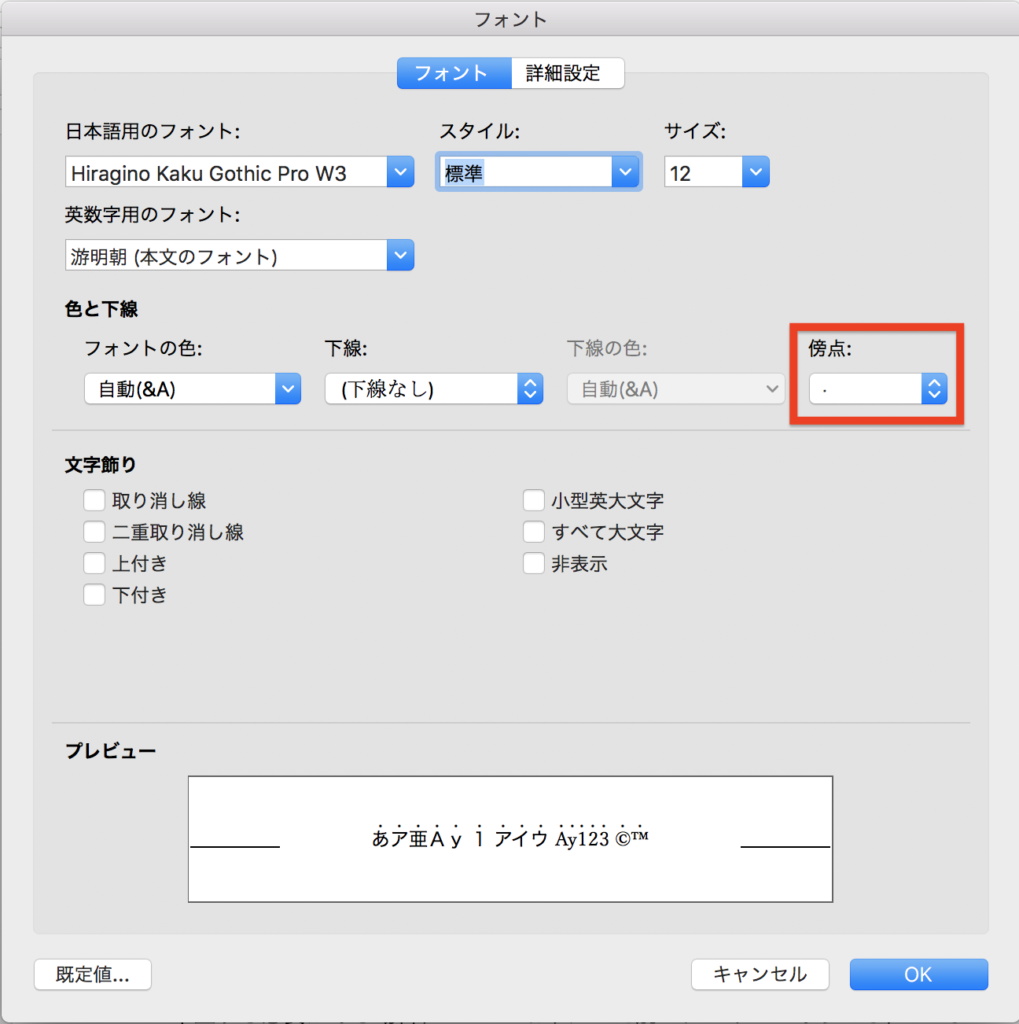The height and width of the screenshot is (1024, 1019).
Task: Click the OK button
Action: click(917, 974)
